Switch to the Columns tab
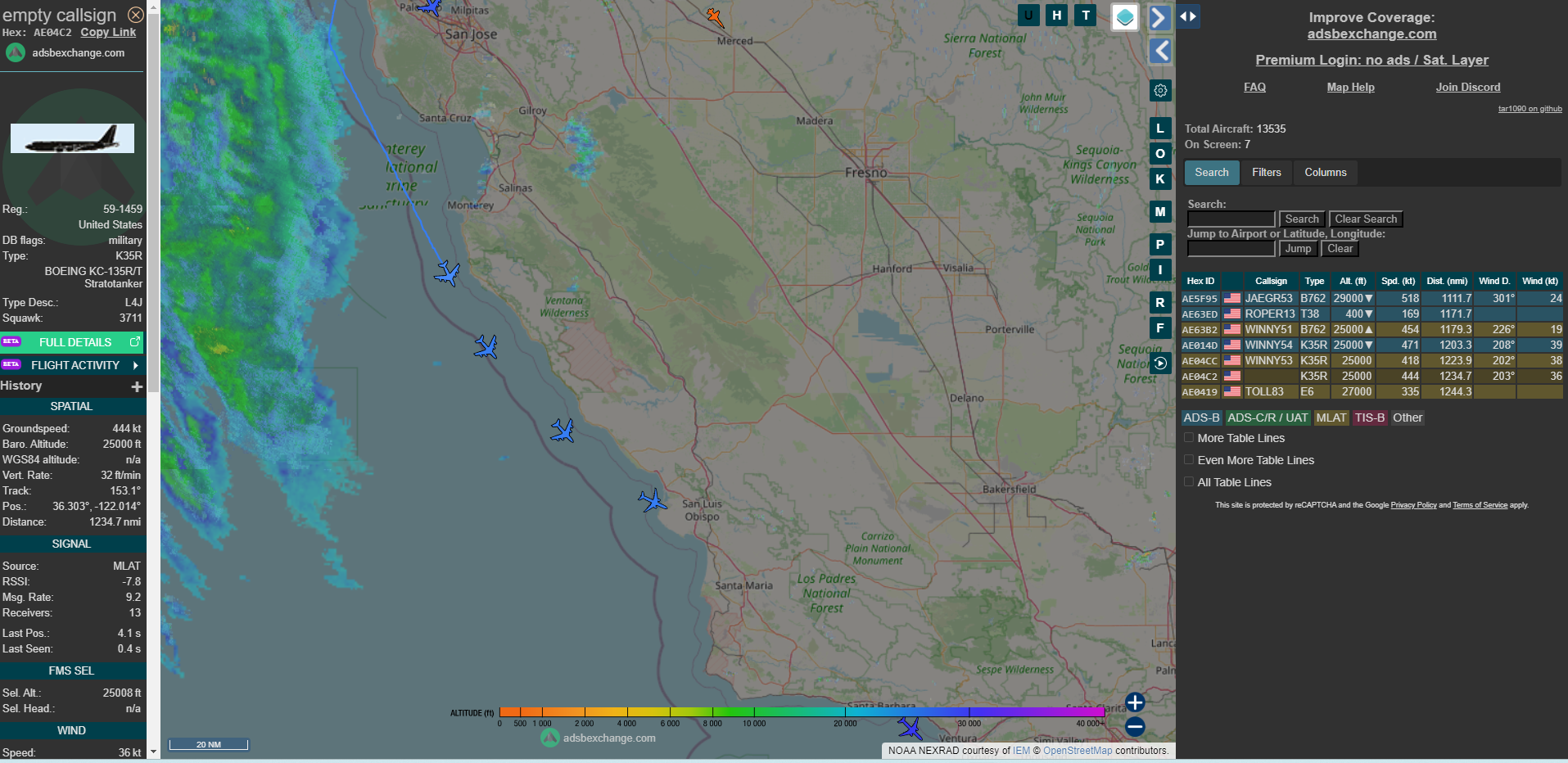This screenshot has height=763, width=1568. pos(1325,172)
